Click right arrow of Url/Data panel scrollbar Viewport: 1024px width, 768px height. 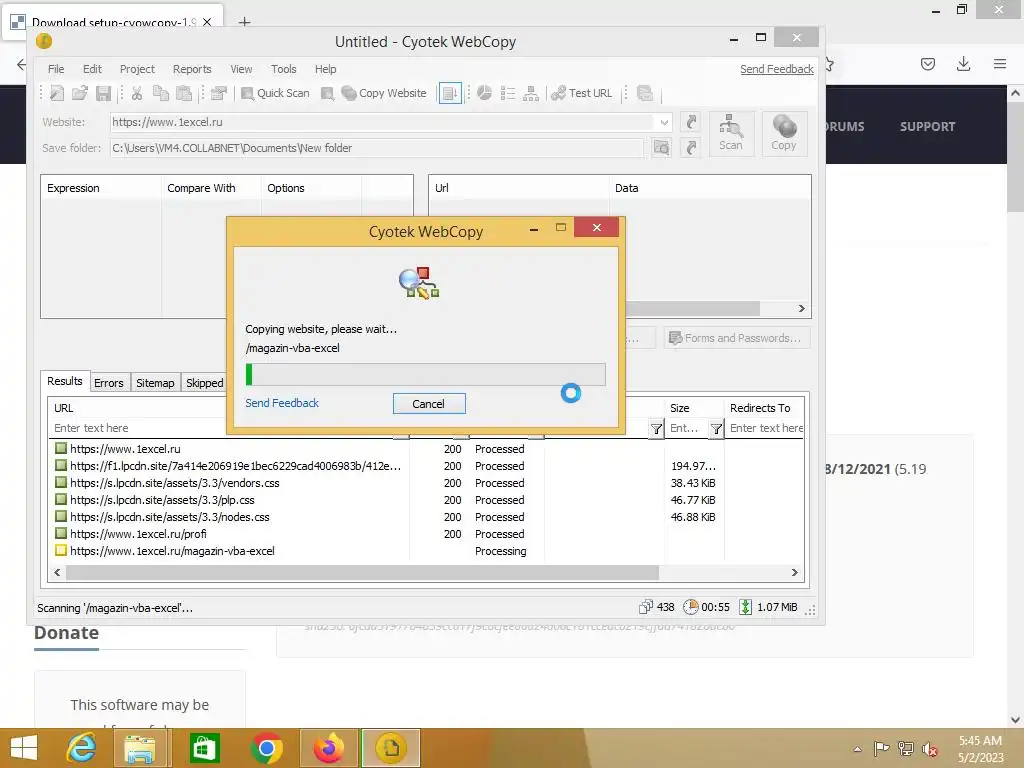coord(802,308)
